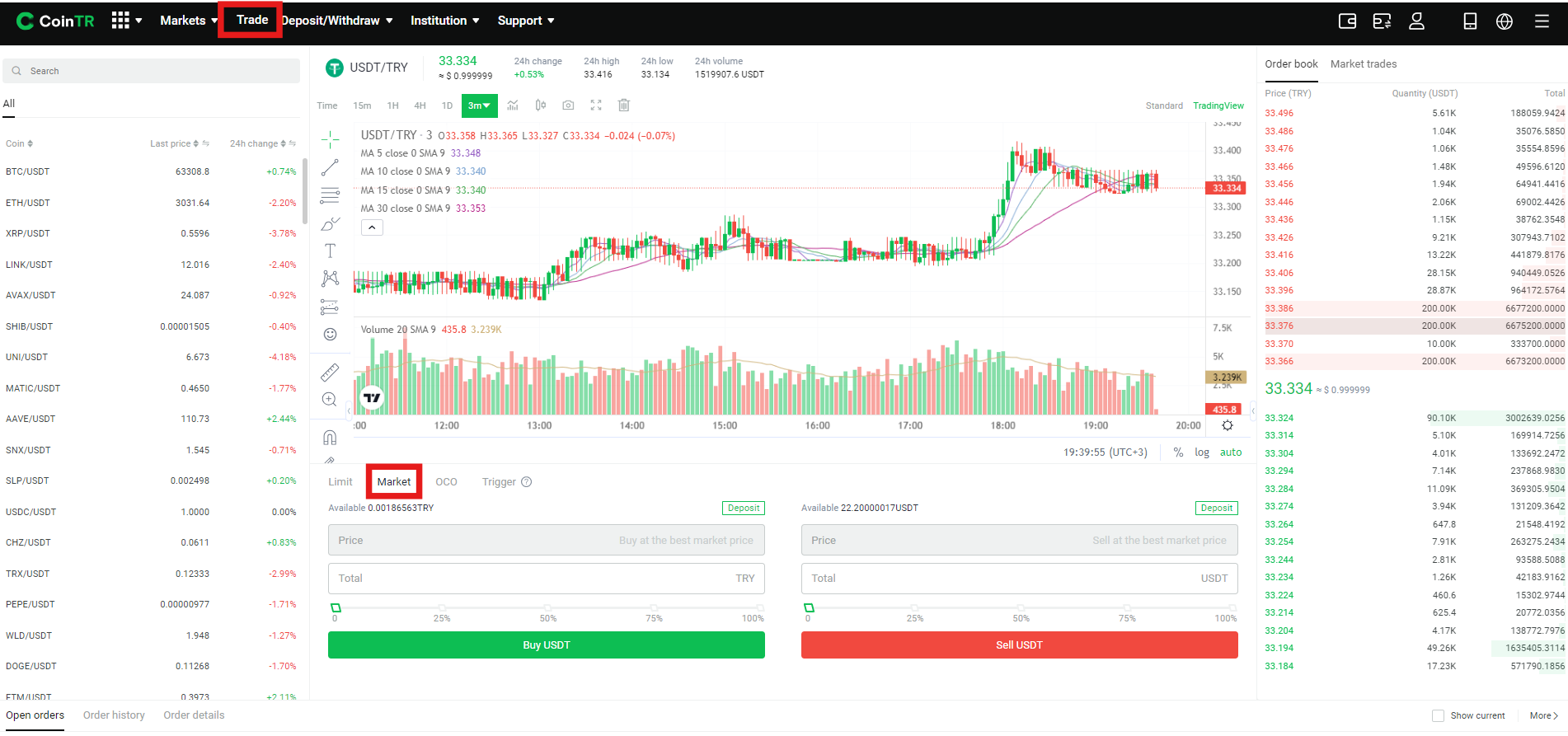Click the sell Total USDT input
The height and width of the screenshot is (736, 1568).
pyautogui.click(x=1020, y=579)
